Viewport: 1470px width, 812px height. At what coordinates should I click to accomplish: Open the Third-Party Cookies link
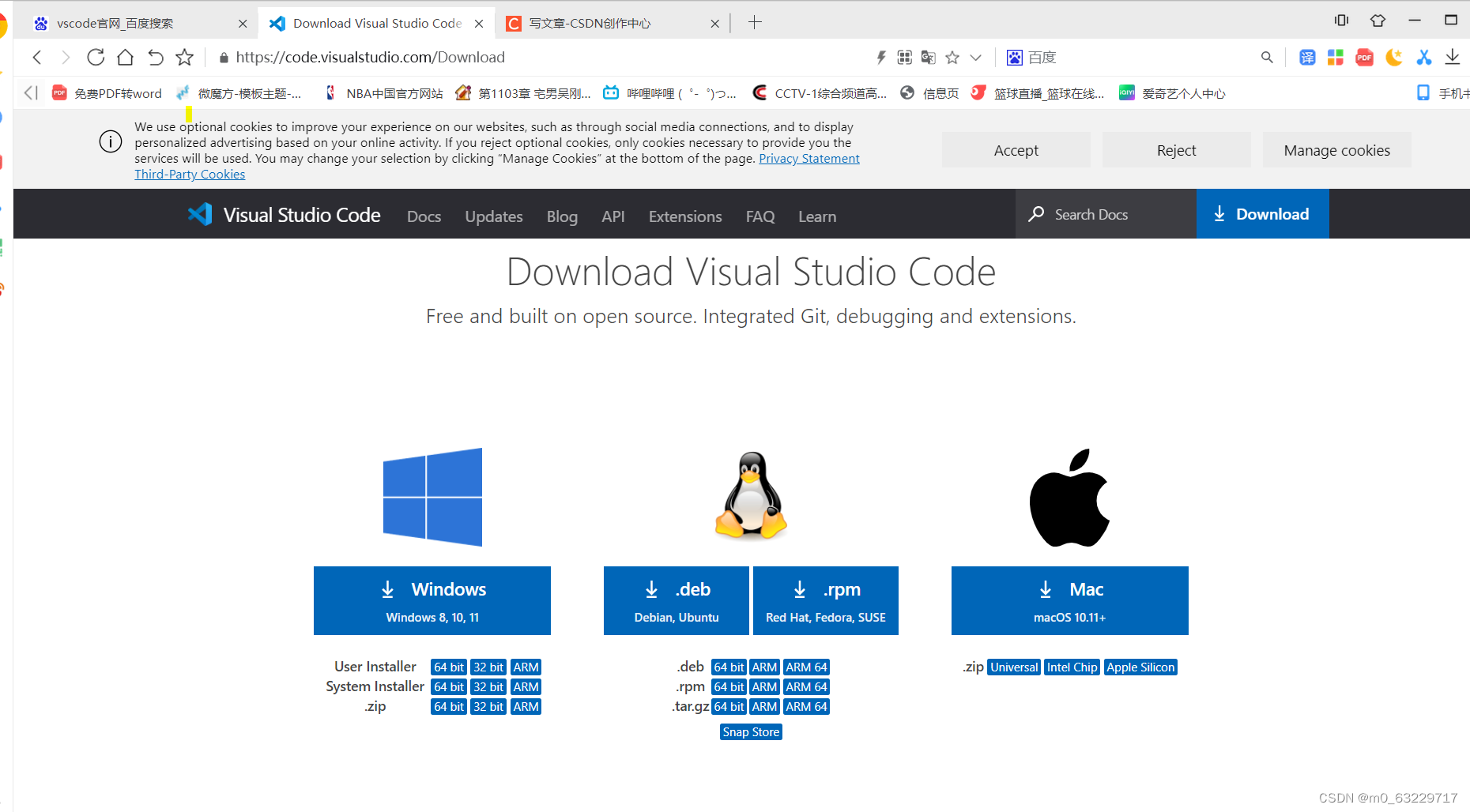190,175
